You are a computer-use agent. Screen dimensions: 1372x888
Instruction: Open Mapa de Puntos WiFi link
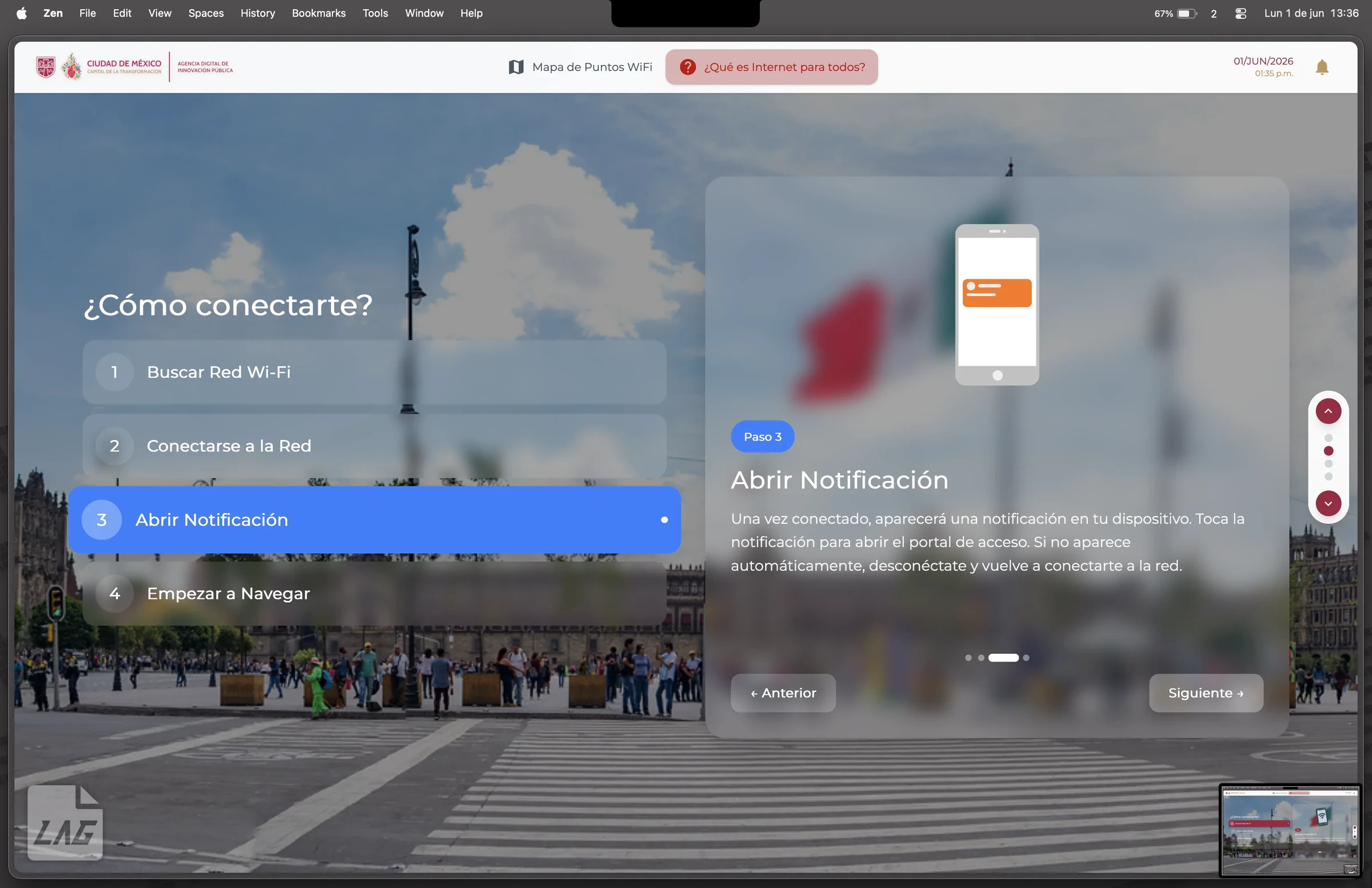point(581,67)
